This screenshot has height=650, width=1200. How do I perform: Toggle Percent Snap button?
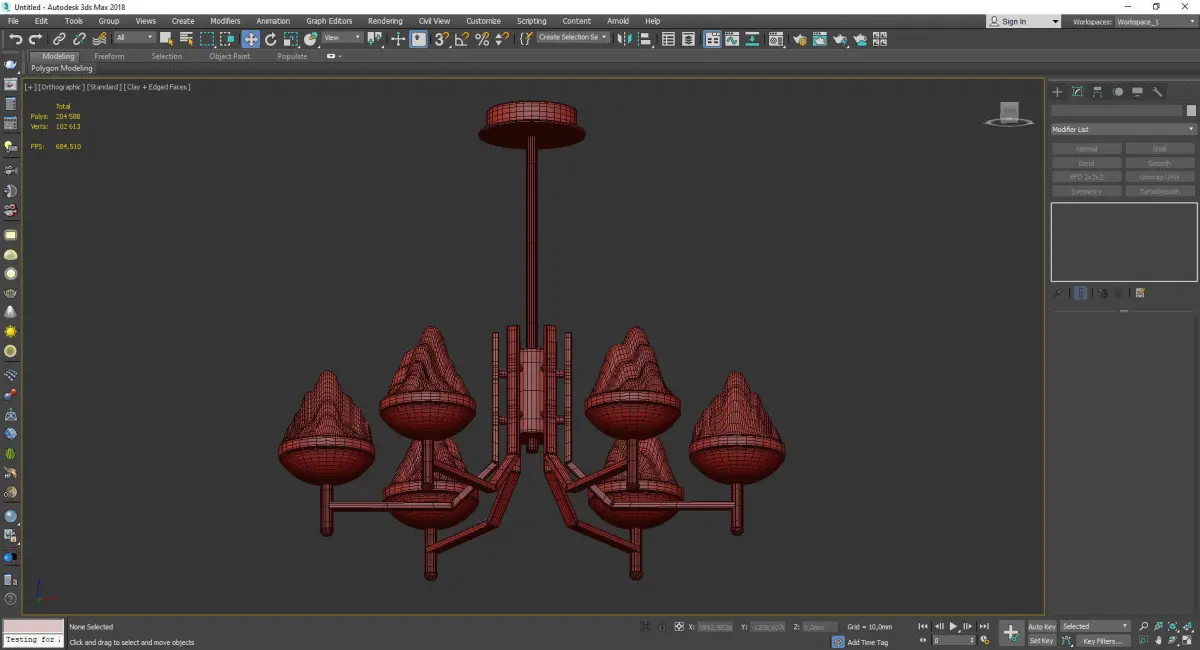[482, 39]
